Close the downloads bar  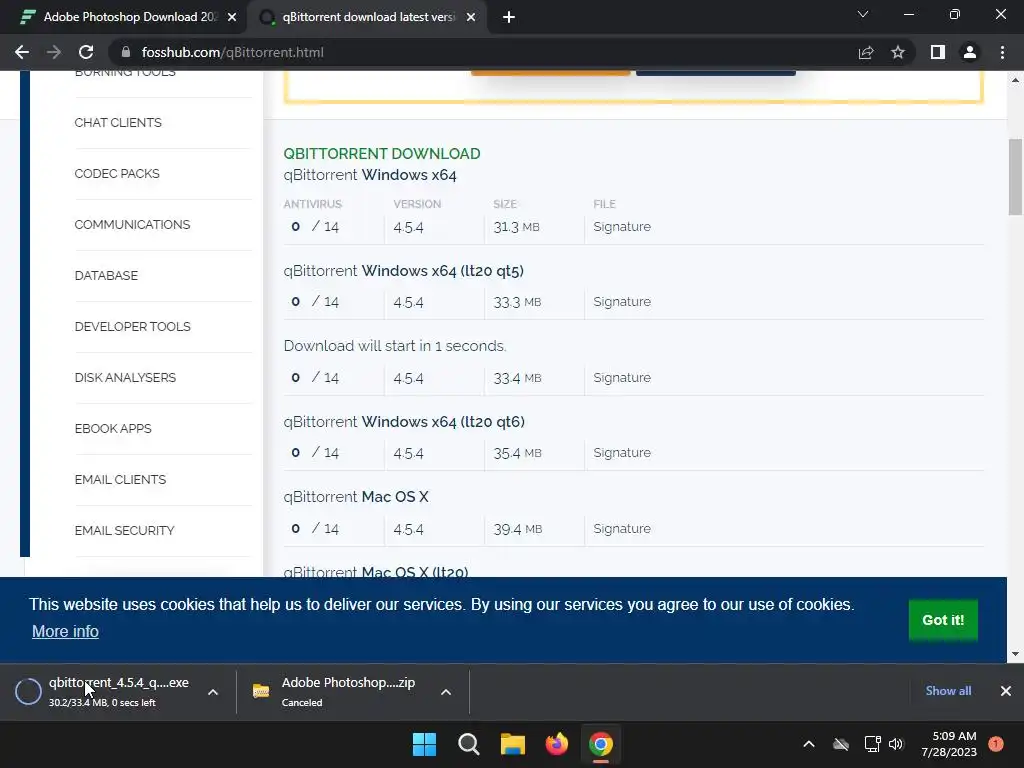tap(1006, 691)
